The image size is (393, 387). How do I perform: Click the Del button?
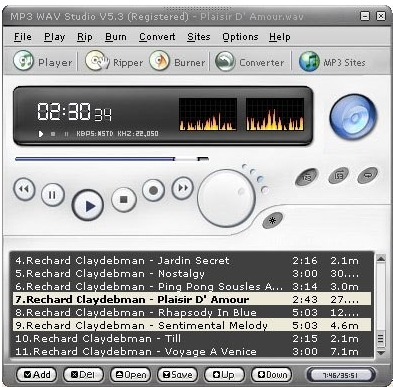pyautogui.click(x=83, y=375)
